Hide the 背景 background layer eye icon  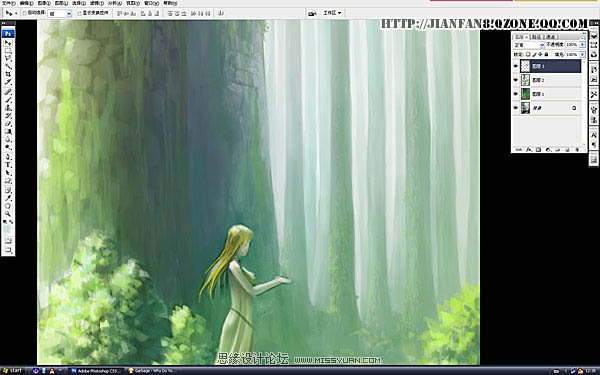click(516, 108)
